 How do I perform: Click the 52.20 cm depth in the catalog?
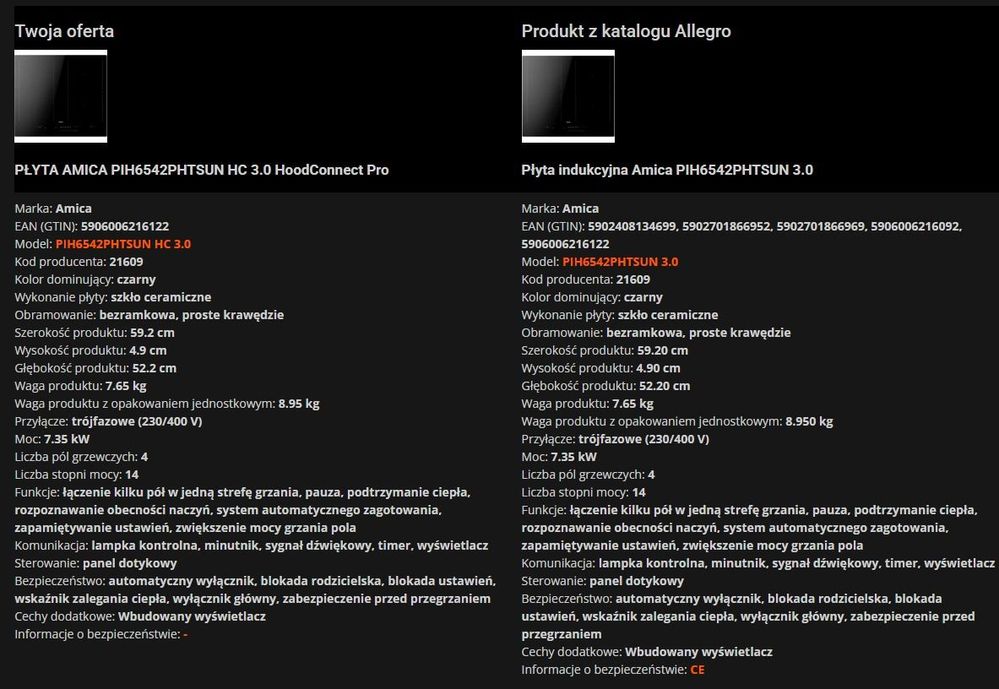[x=660, y=386]
